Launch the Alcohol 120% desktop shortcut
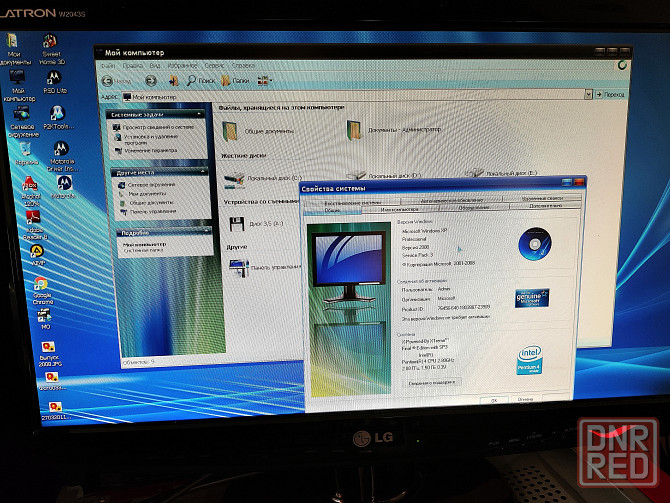 click(x=30, y=191)
